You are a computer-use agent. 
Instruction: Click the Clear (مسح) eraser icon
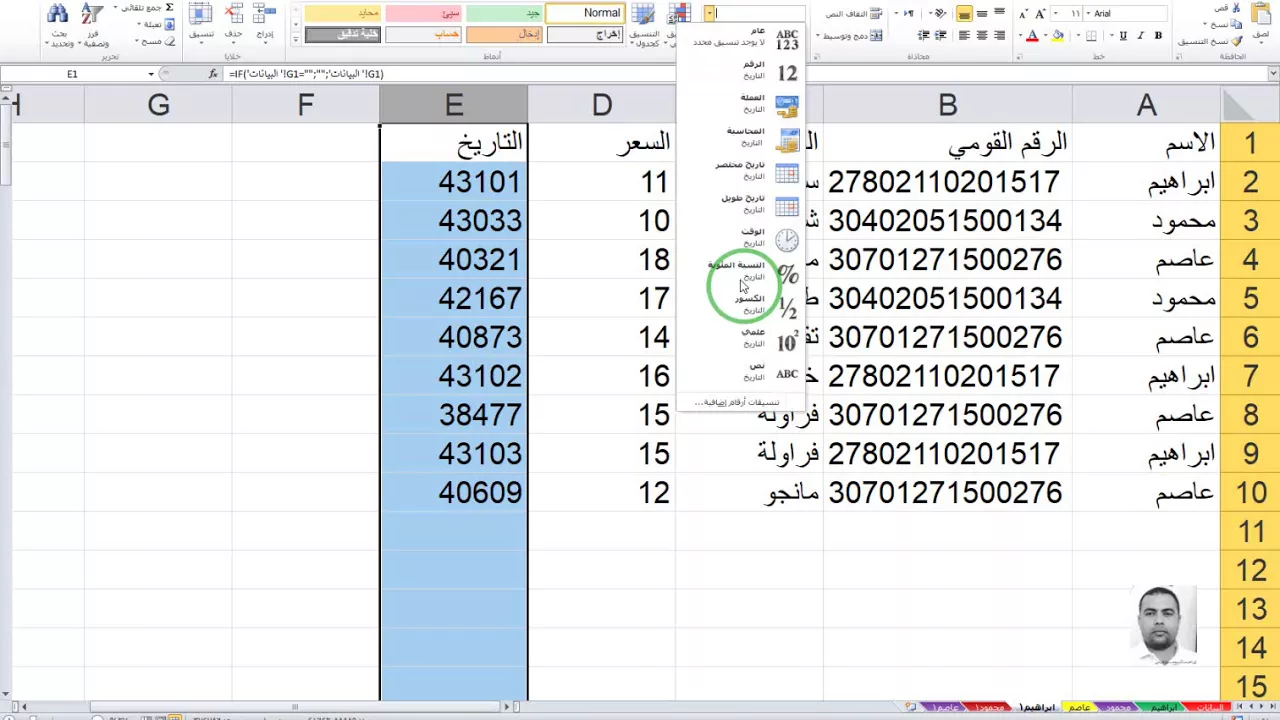point(169,41)
